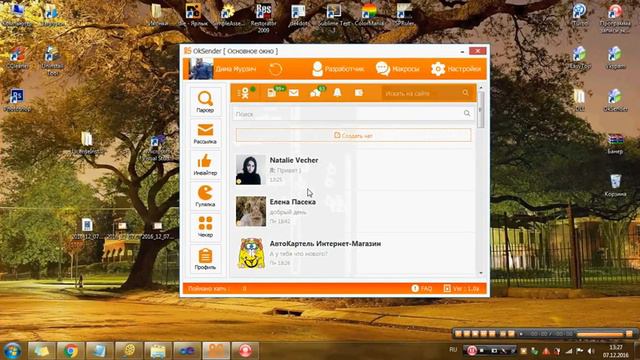Click the Корзина recycle bin on desktop

coord(615,186)
